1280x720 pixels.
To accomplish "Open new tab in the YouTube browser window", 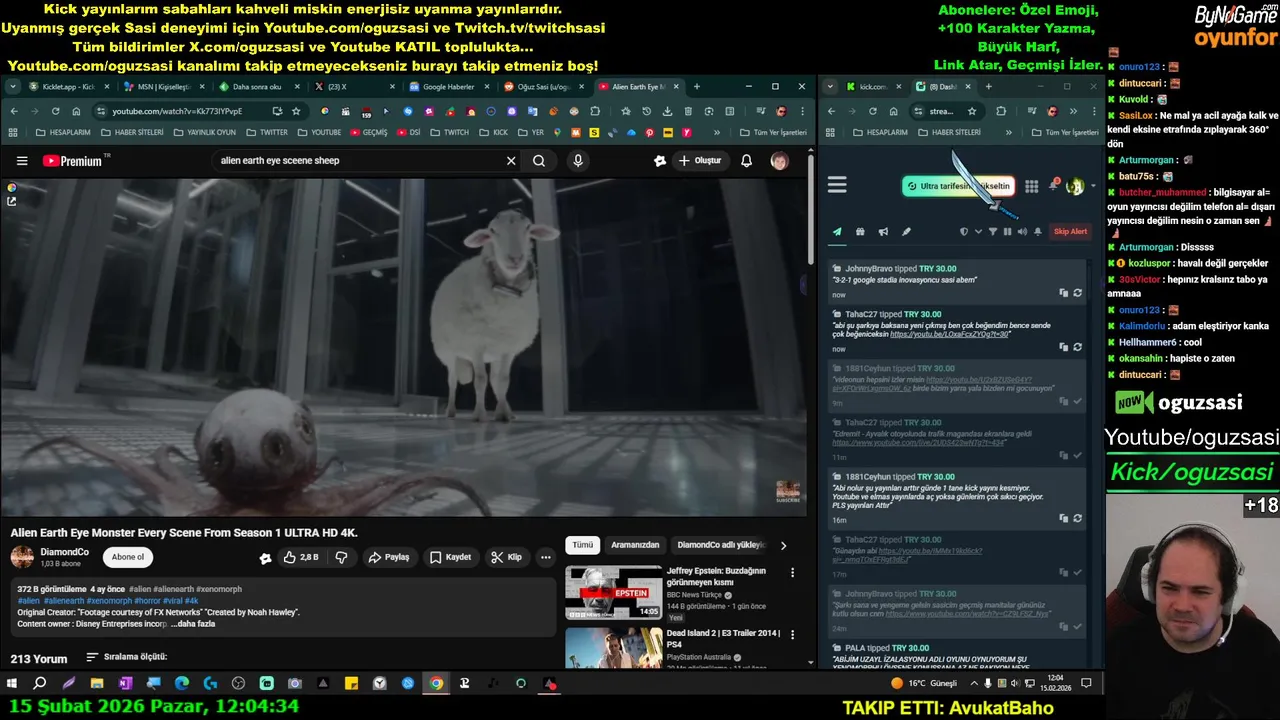I will tap(697, 87).
